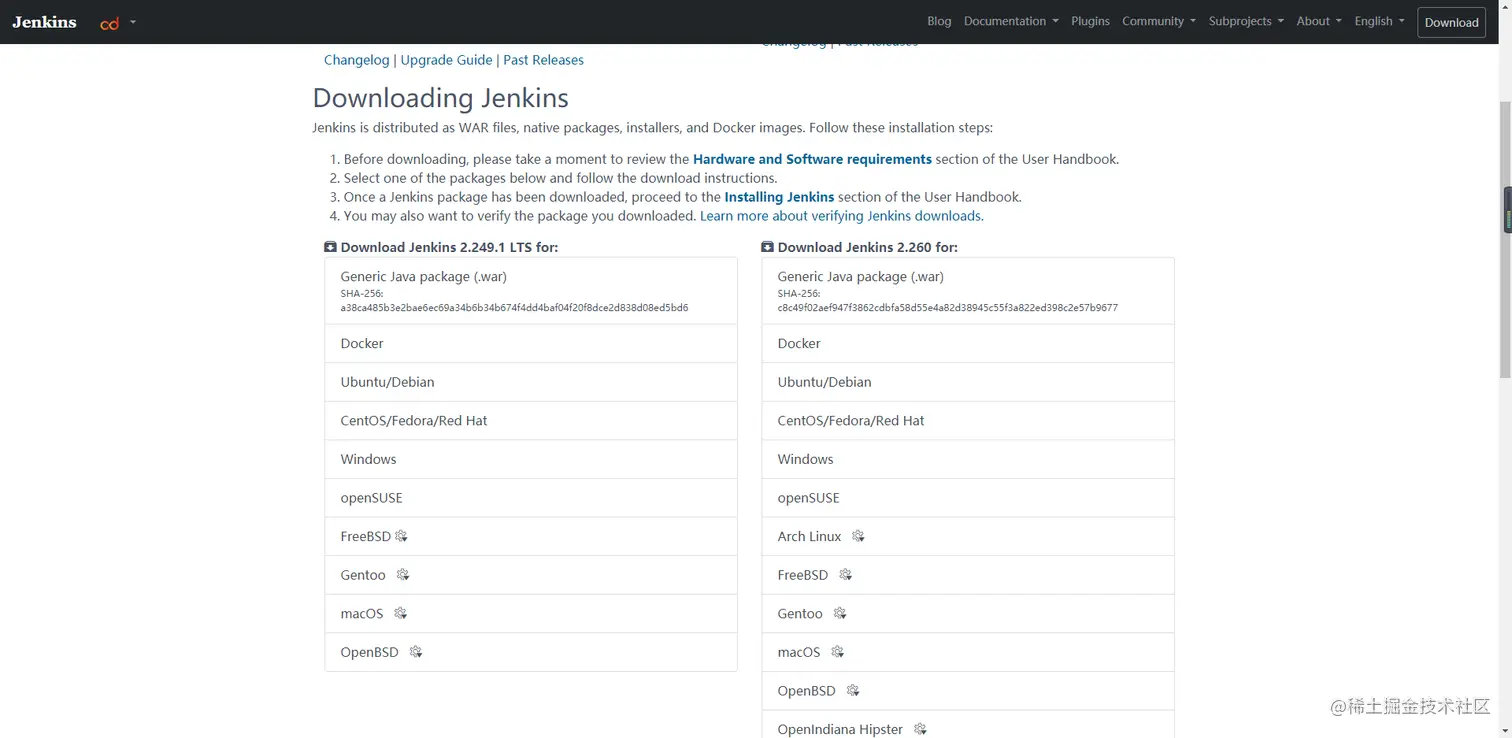Select FreeBSD under Jenkins 2.260
This screenshot has width=1512, height=738.
point(968,575)
